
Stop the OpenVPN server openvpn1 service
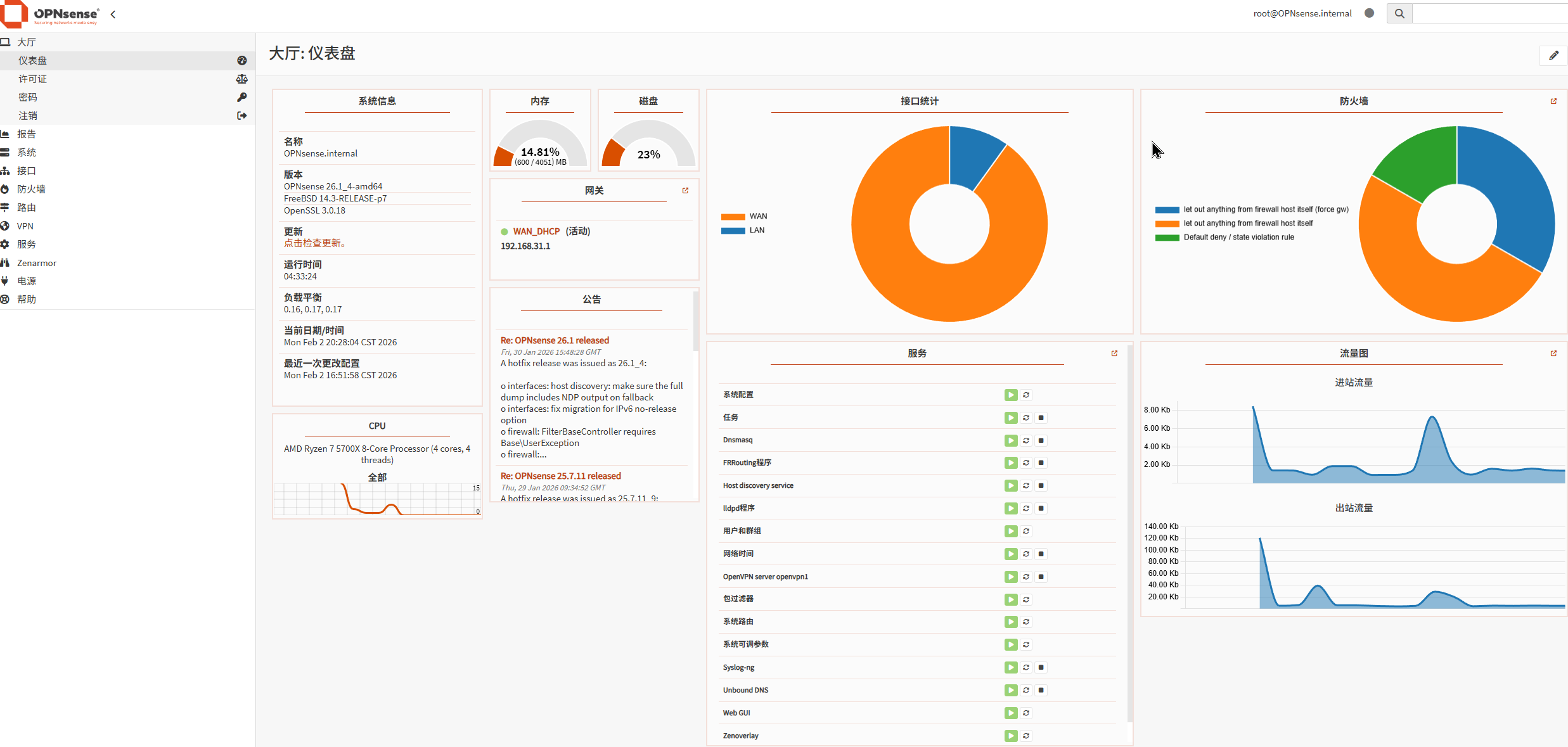pyautogui.click(x=1041, y=577)
